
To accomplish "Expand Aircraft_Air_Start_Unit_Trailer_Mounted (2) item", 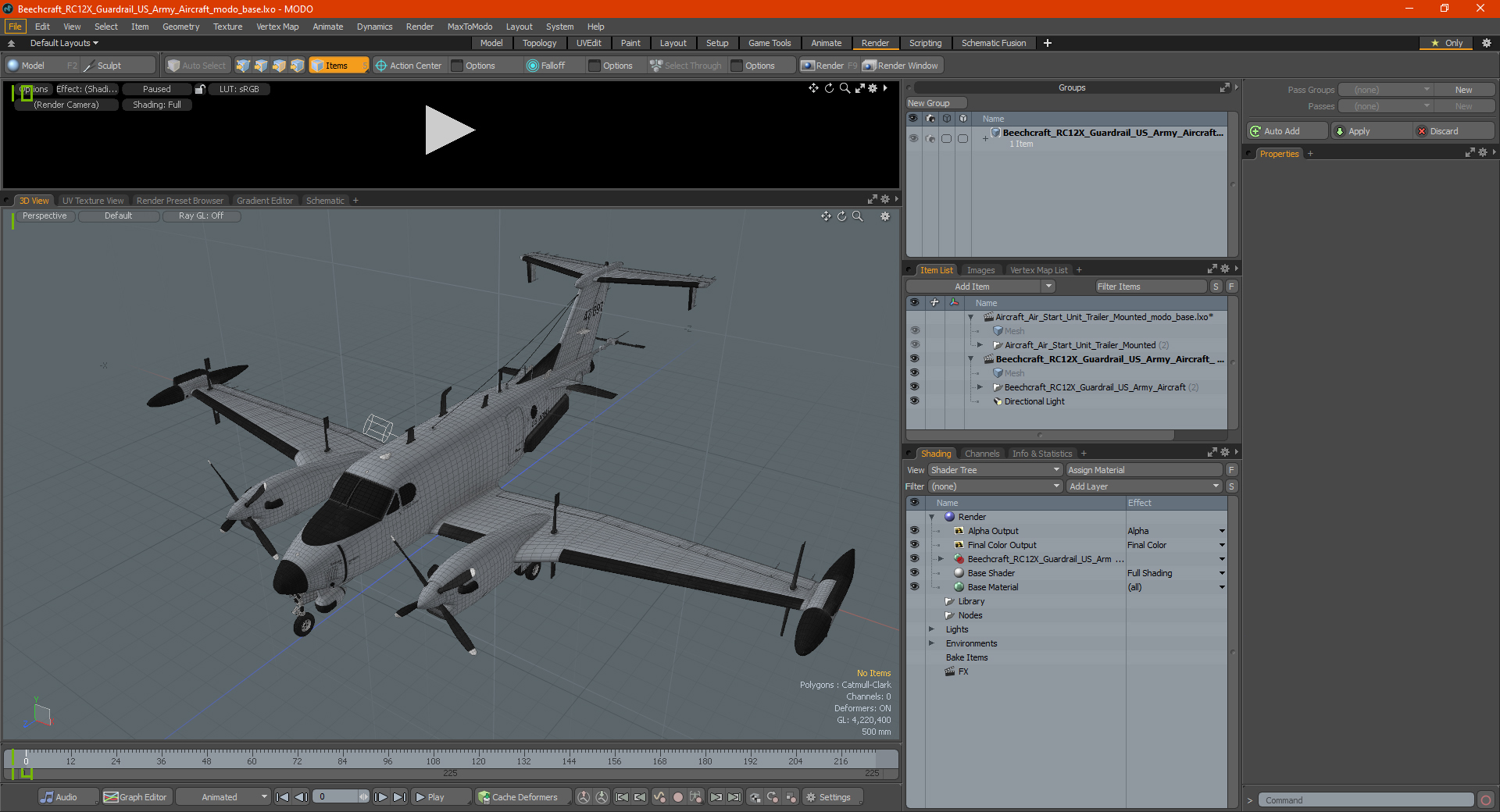I will tap(980, 345).
